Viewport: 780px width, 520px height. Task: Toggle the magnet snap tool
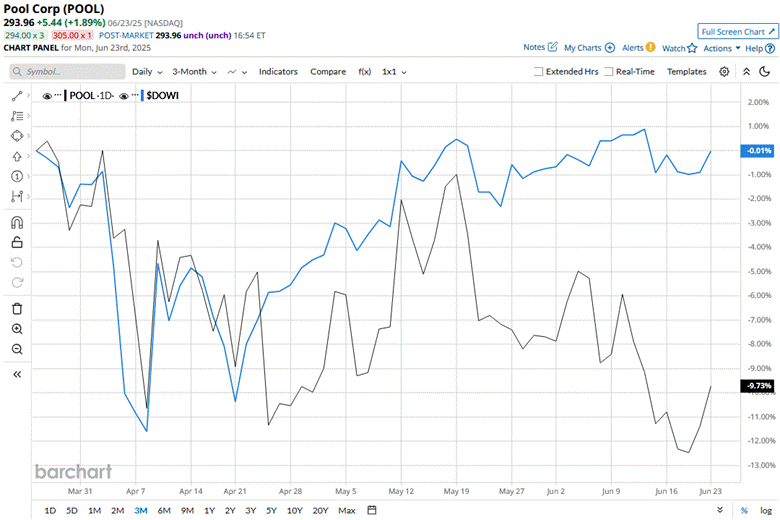(x=17, y=222)
